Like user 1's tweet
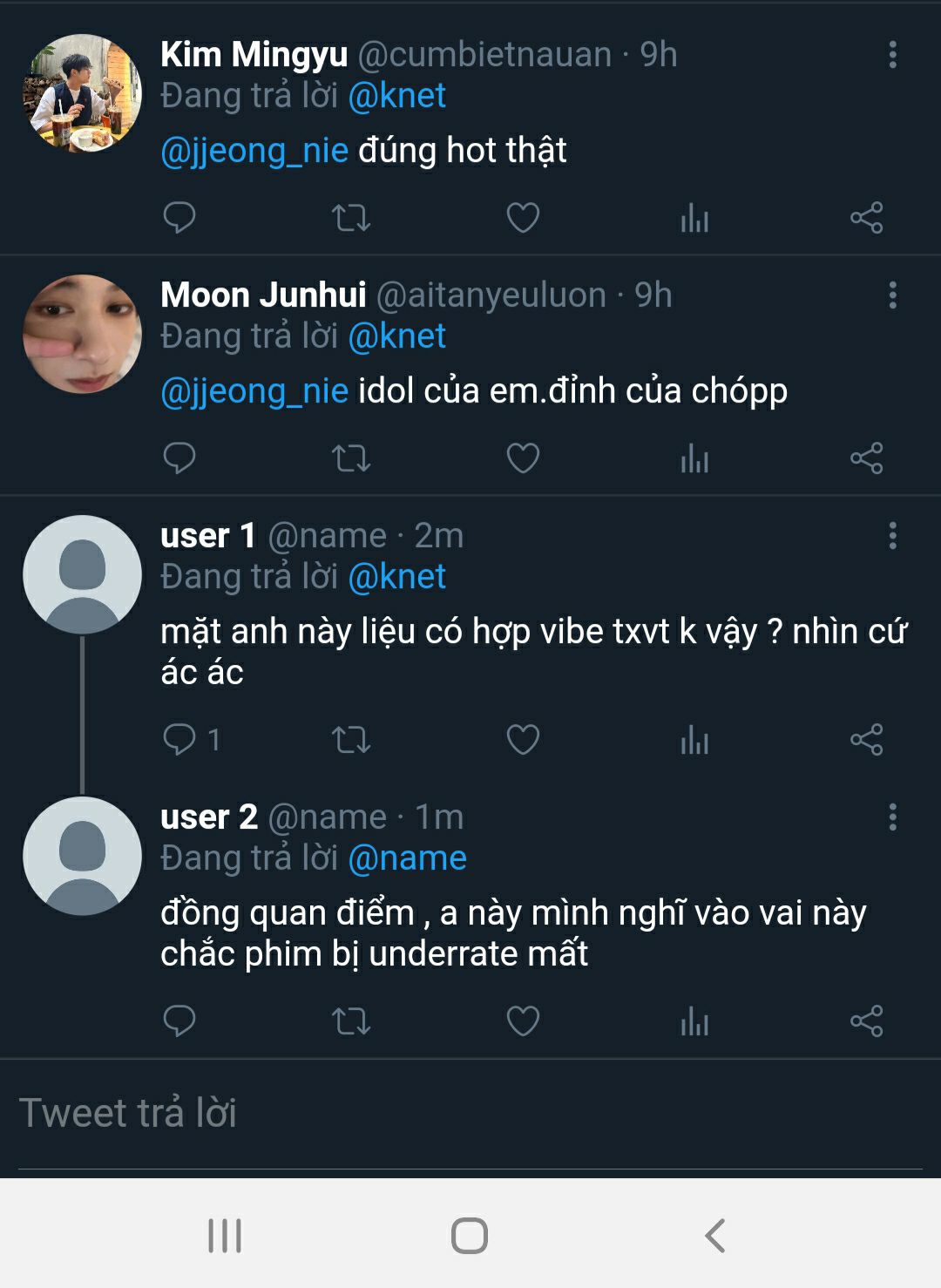Viewport: 941px width, 1288px height. point(523,740)
